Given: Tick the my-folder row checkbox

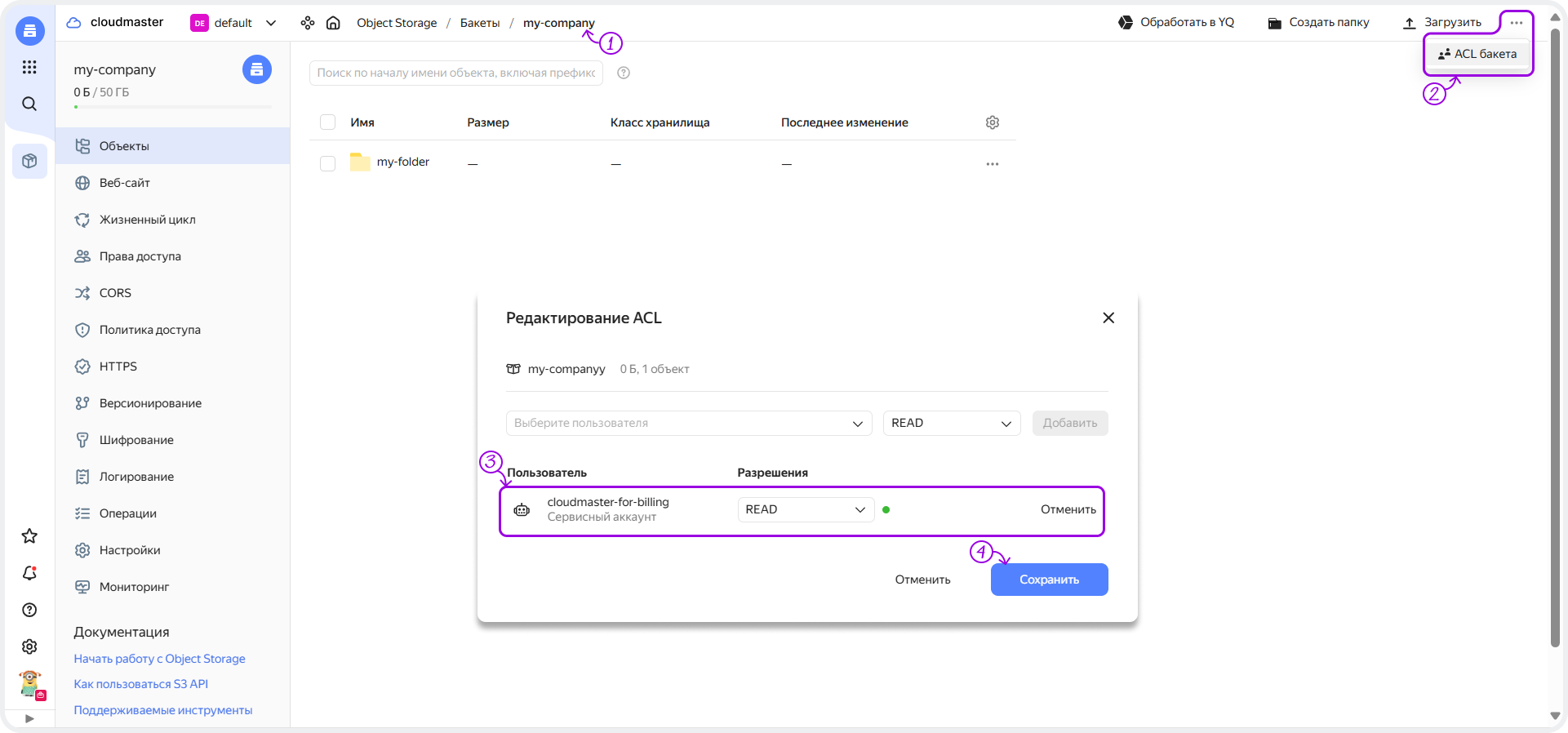Looking at the screenshot, I should pos(328,163).
